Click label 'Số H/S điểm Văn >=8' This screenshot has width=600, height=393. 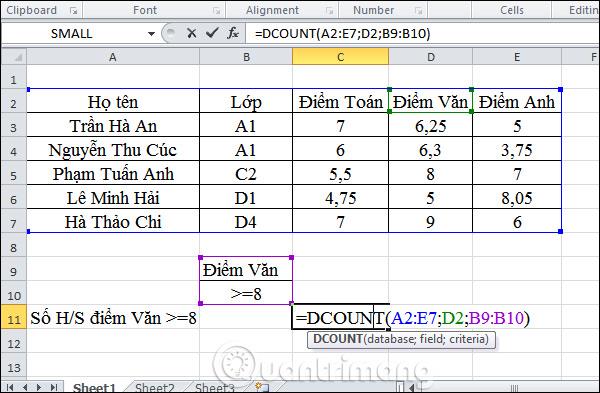tap(113, 318)
